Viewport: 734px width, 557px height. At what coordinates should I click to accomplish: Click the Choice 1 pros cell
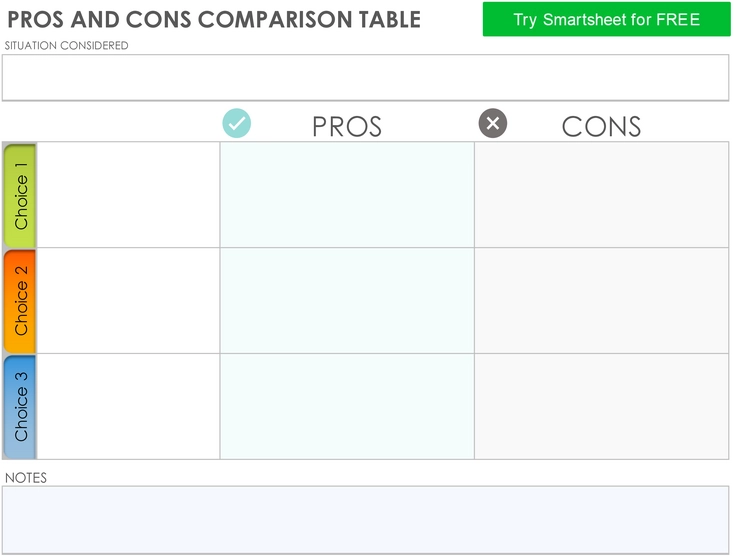(347, 195)
